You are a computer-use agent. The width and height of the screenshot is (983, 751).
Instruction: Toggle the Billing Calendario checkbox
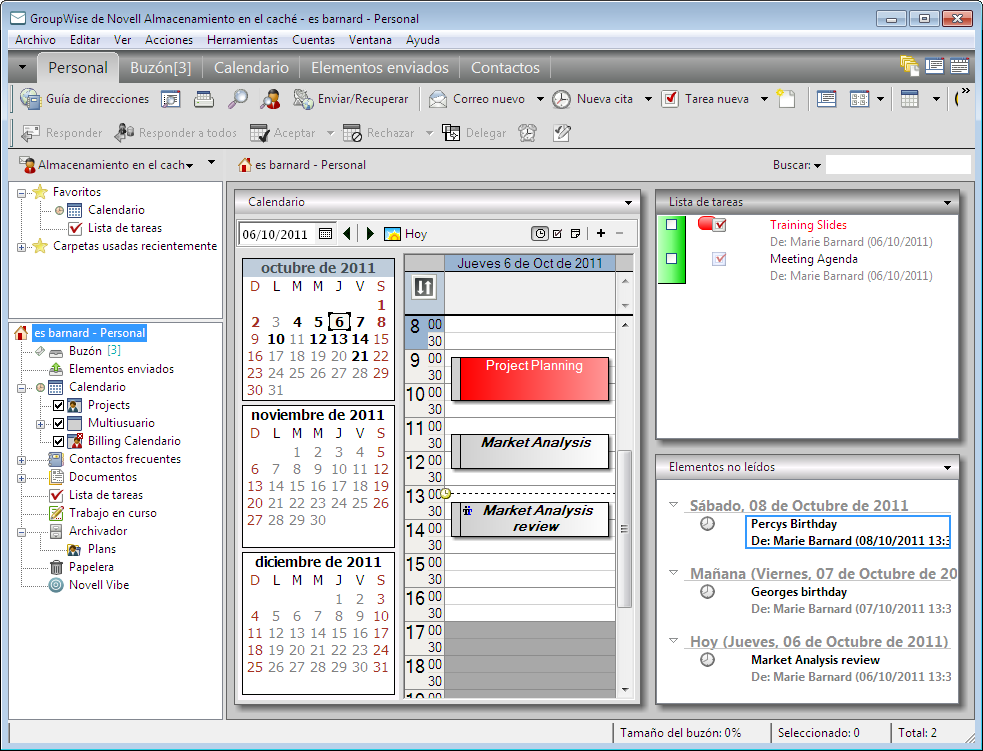tap(58, 441)
